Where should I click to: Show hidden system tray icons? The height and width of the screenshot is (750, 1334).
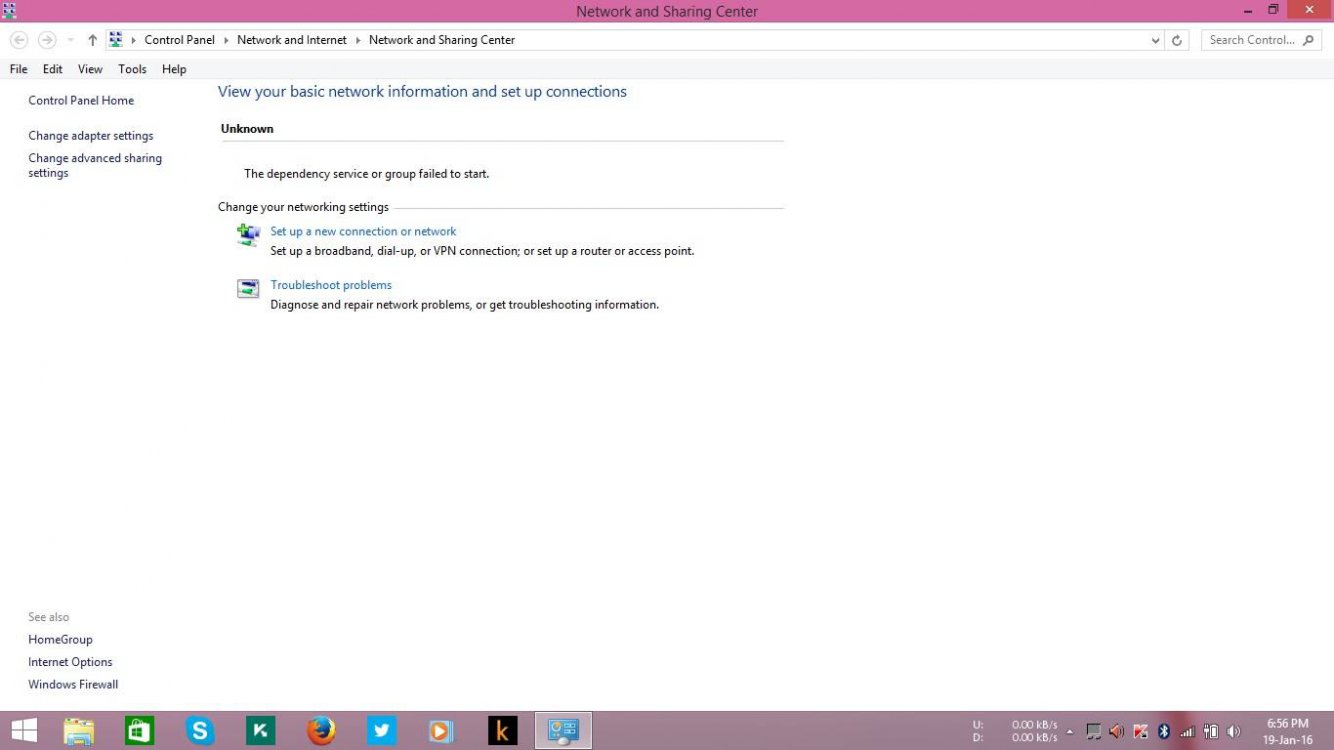pos(1070,731)
